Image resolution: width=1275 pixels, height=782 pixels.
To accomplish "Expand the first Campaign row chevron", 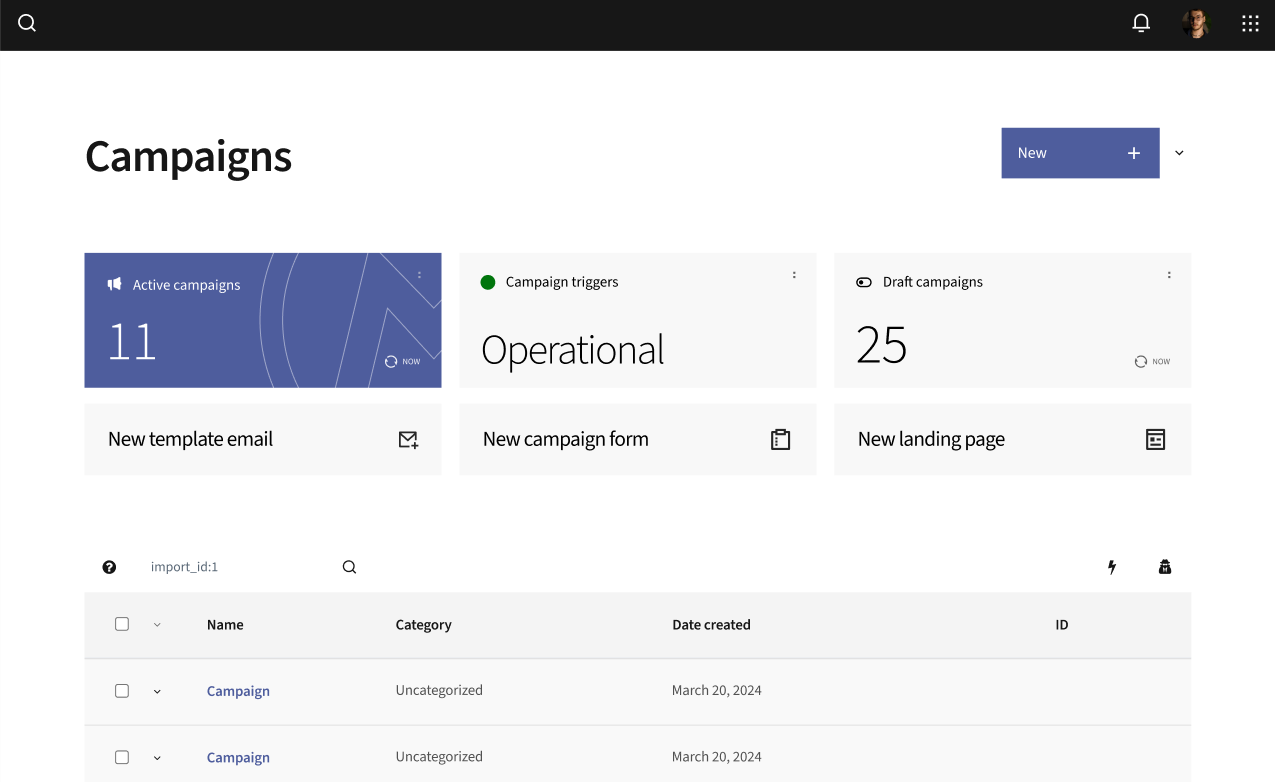I will tap(157, 691).
